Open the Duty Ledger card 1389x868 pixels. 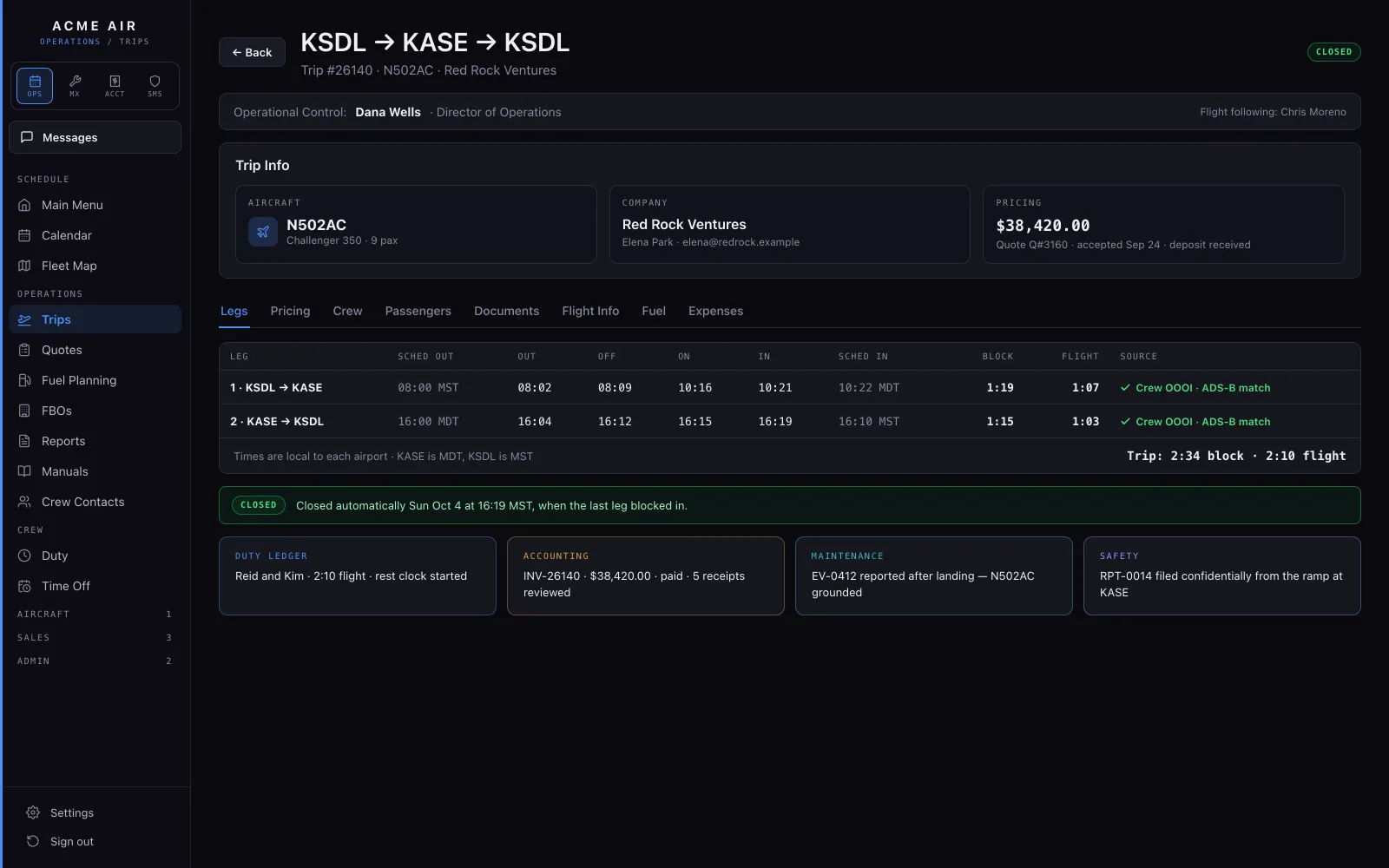tap(358, 575)
